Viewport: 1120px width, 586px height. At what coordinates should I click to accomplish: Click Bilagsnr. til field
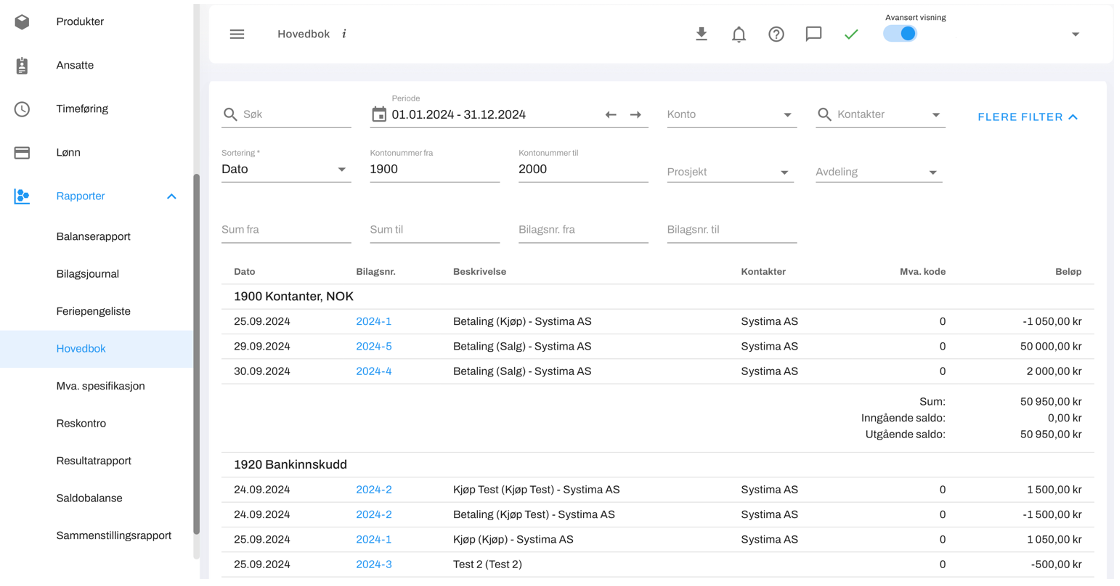[731, 230]
